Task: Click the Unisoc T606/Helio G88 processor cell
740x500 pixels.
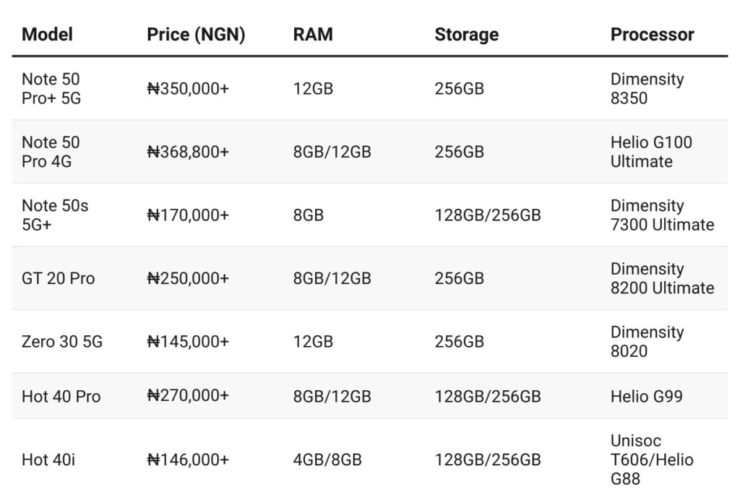Action: (651, 459)
